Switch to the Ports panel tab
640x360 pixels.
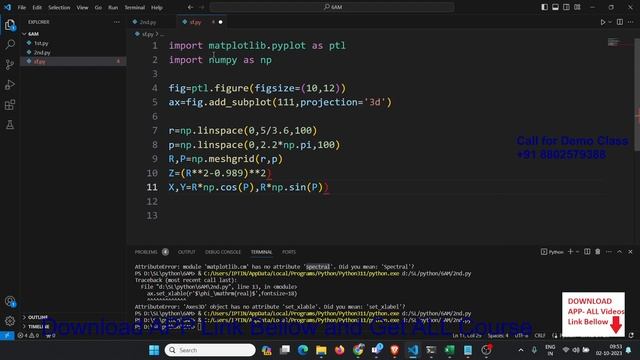coord(289,252)
